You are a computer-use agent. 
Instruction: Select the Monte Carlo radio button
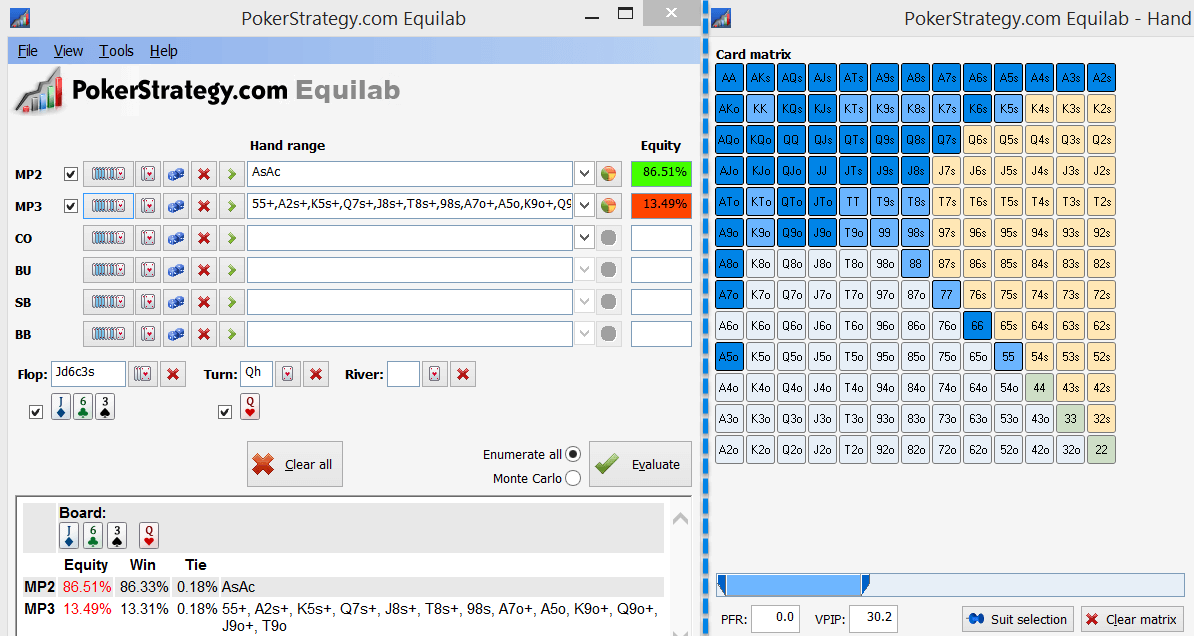coord(573,478)
